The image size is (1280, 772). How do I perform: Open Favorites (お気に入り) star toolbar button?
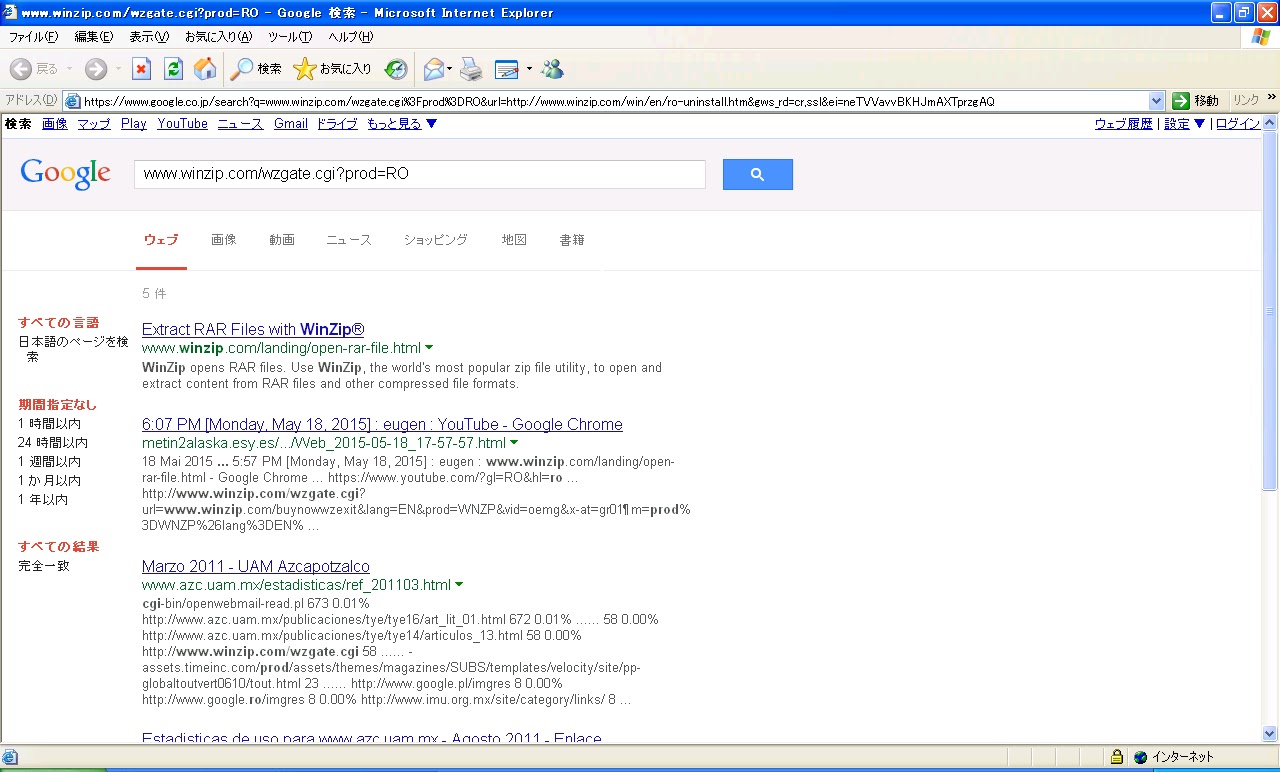tap(332, 69)
